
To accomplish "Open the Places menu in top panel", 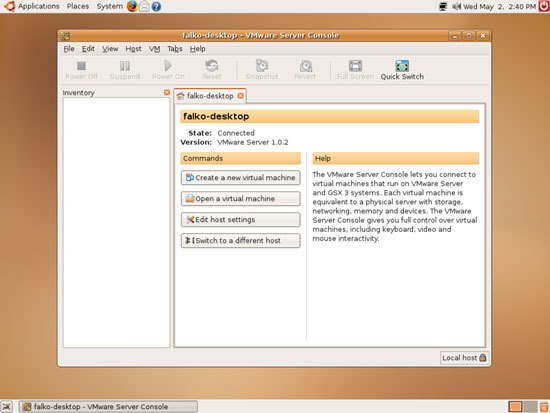I will coord(78,6).
